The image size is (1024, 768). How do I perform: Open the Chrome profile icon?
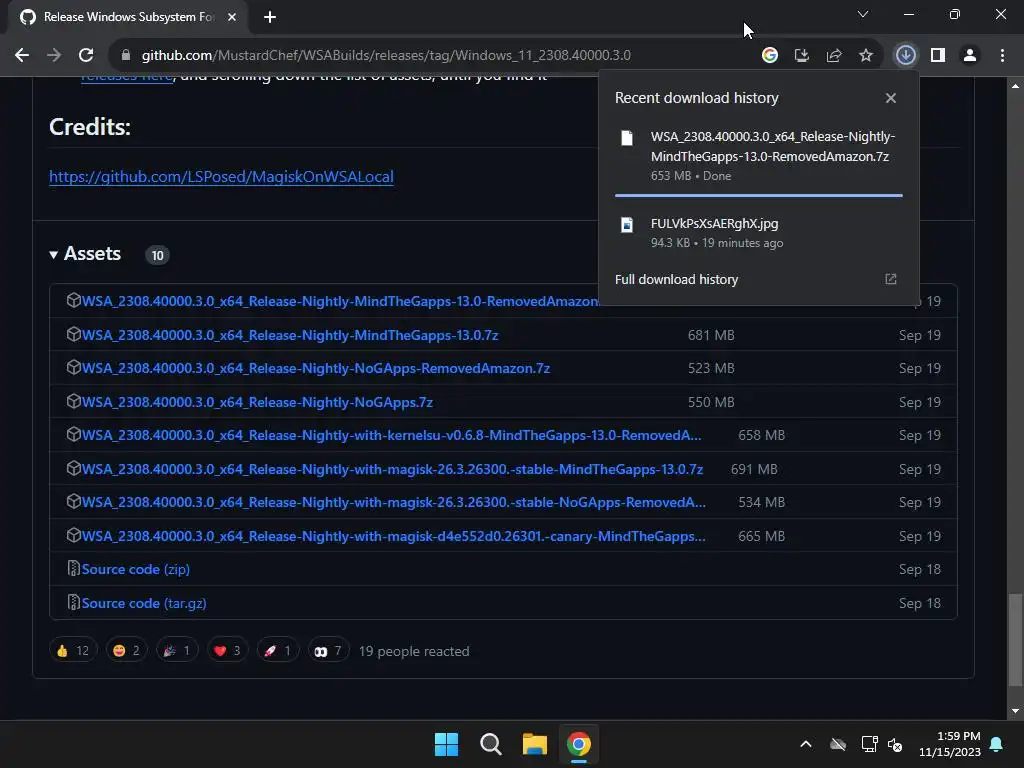[x=970, y=56]
